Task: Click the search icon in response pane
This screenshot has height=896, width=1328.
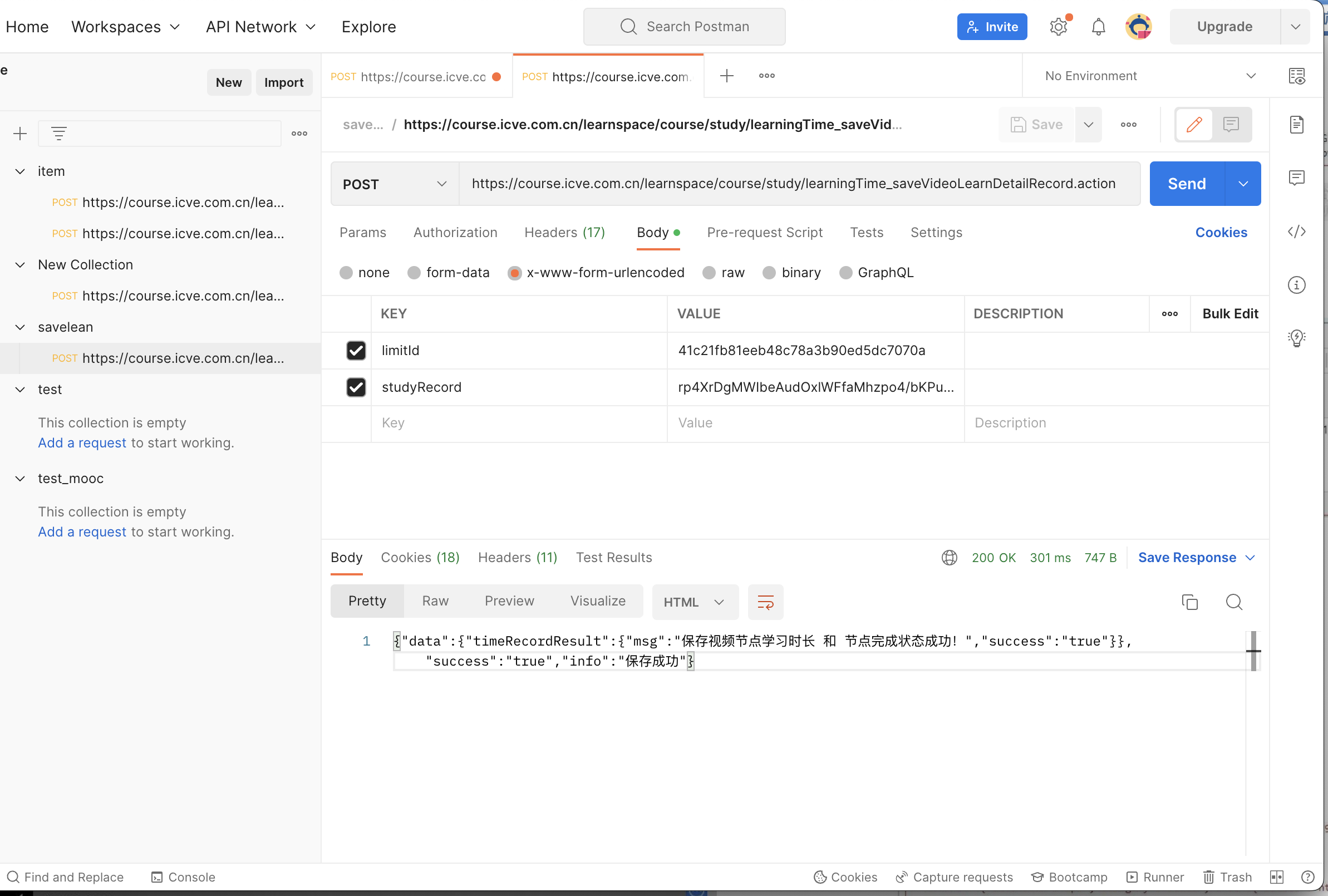Action: [x=1234, y=602]
